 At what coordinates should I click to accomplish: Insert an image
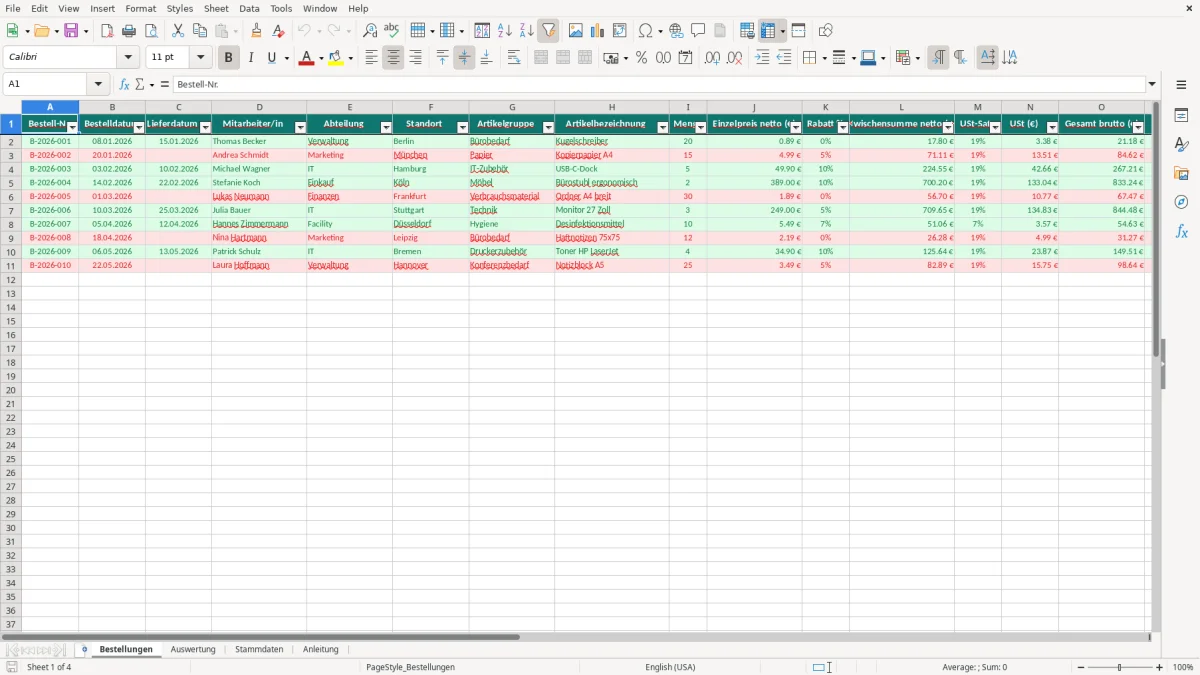576,31
